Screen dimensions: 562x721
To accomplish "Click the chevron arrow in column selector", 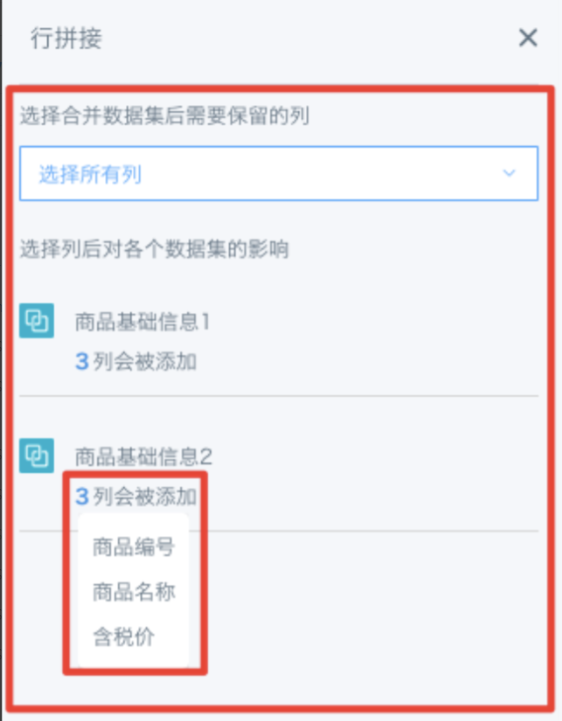I will point(509,173).
